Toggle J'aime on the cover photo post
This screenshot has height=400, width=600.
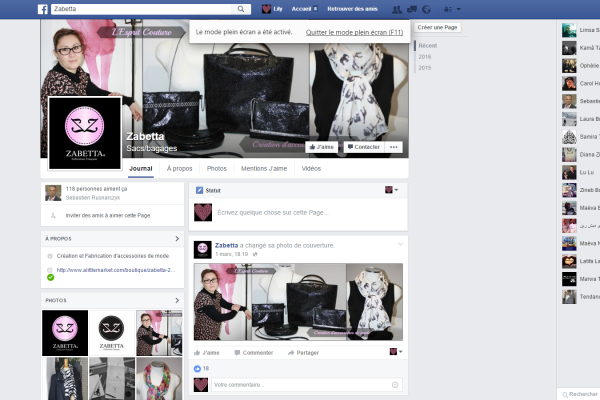pos(206,353)
